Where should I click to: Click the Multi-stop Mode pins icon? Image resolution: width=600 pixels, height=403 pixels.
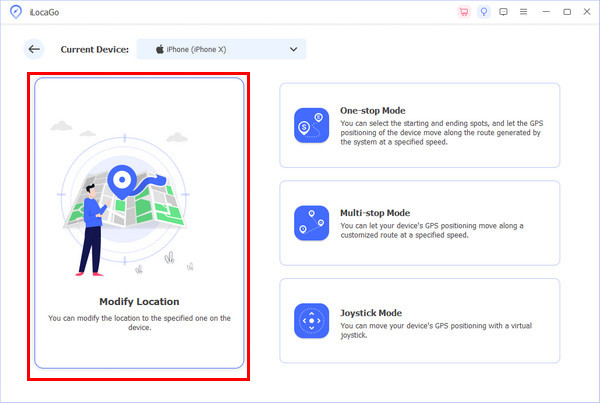311,223
